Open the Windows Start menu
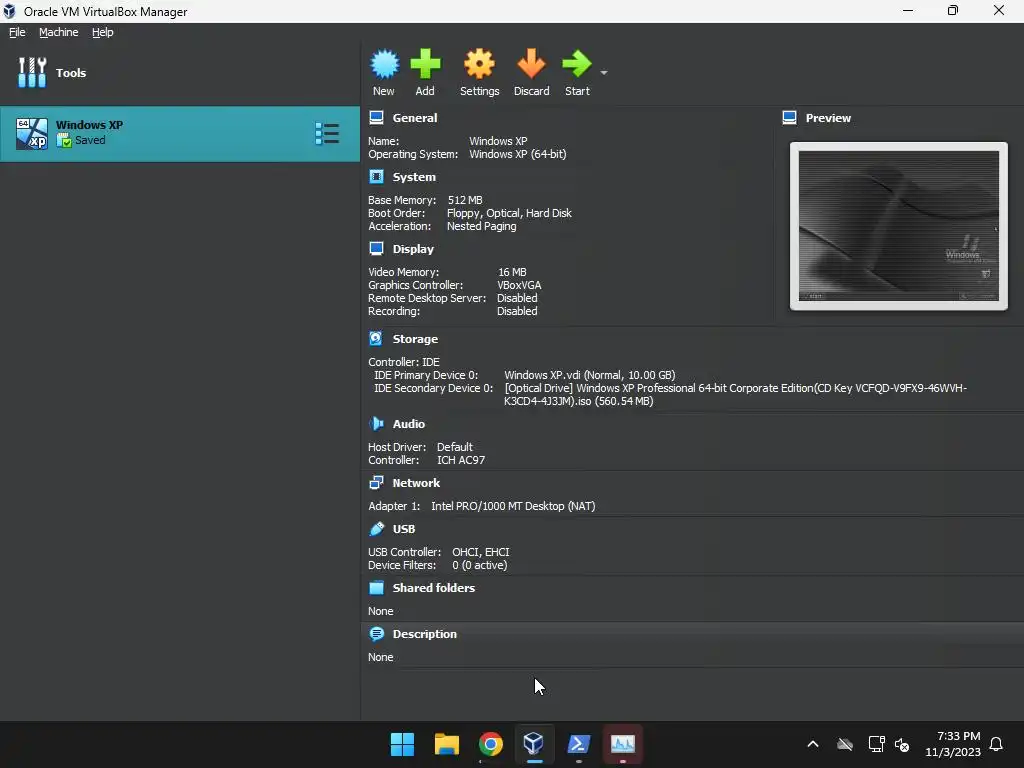 [402, 744]
